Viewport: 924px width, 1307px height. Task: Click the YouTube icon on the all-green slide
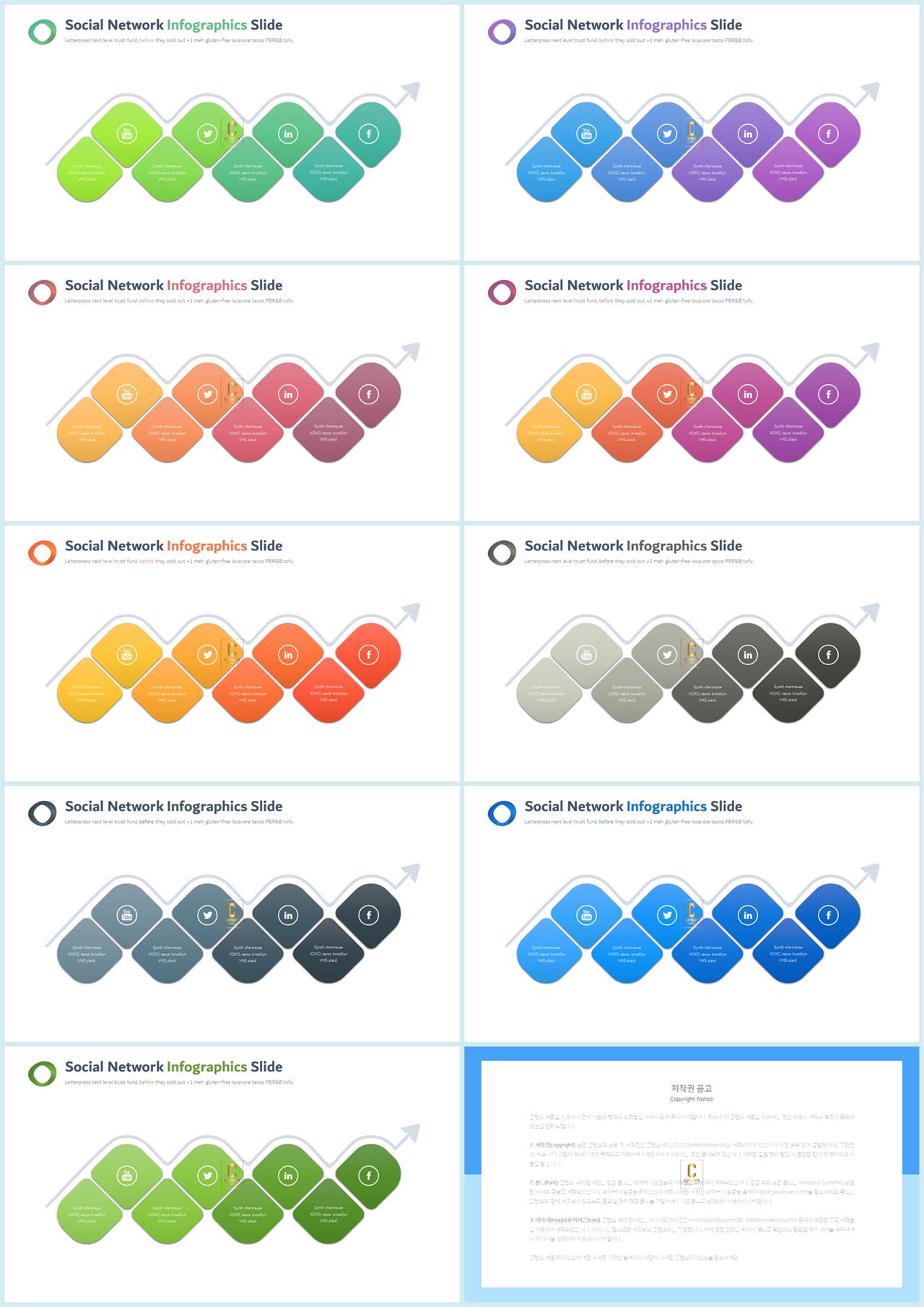[x=127, y=1176]
